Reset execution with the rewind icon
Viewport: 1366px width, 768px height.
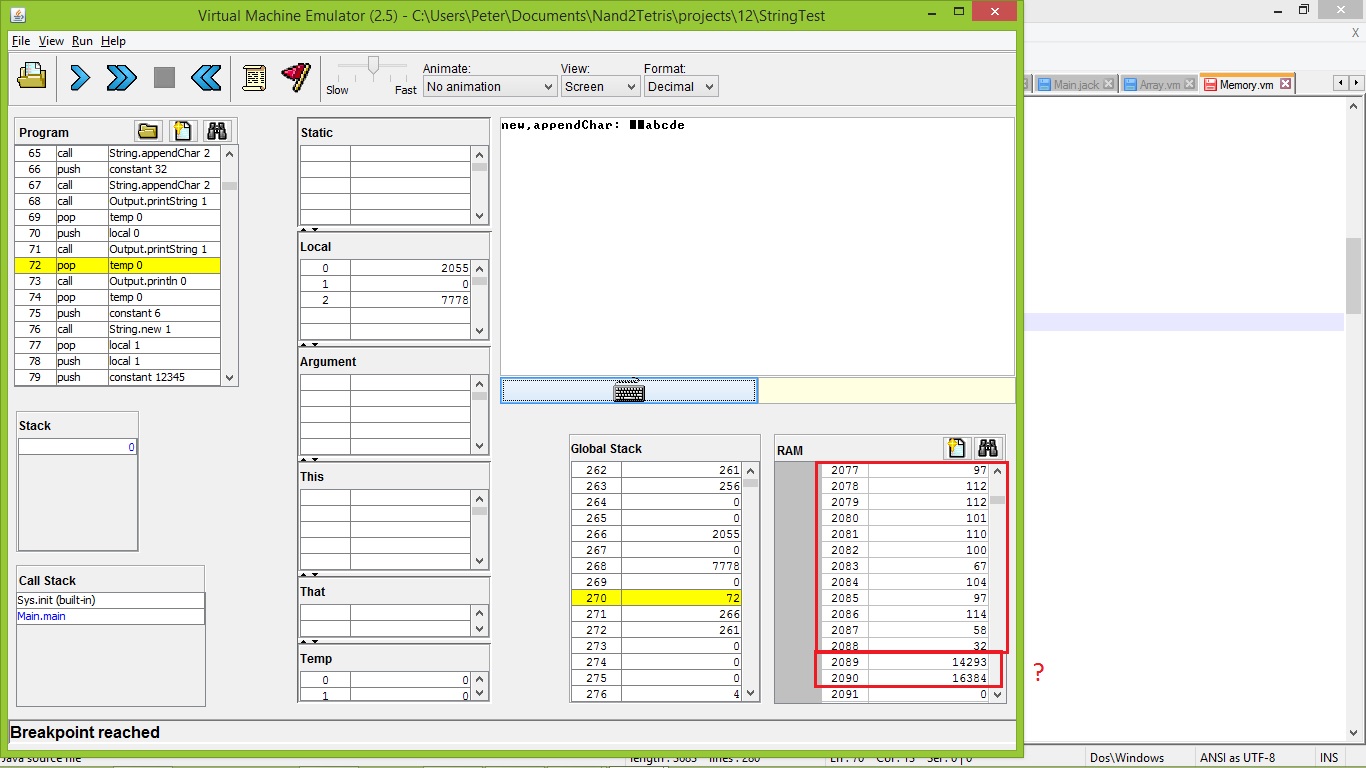tap(206, 77)
